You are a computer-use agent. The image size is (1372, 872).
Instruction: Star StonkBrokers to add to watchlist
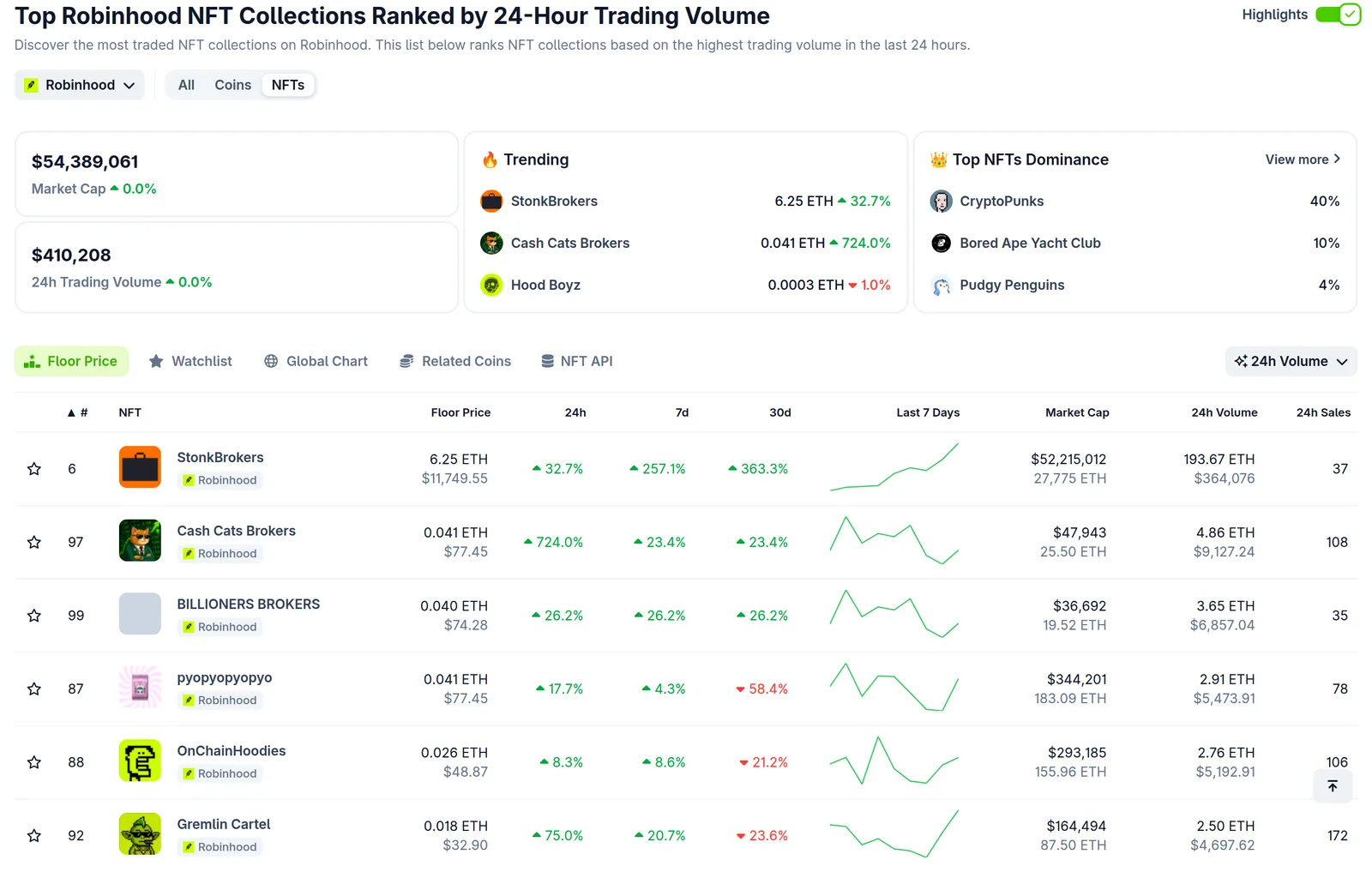34,469
